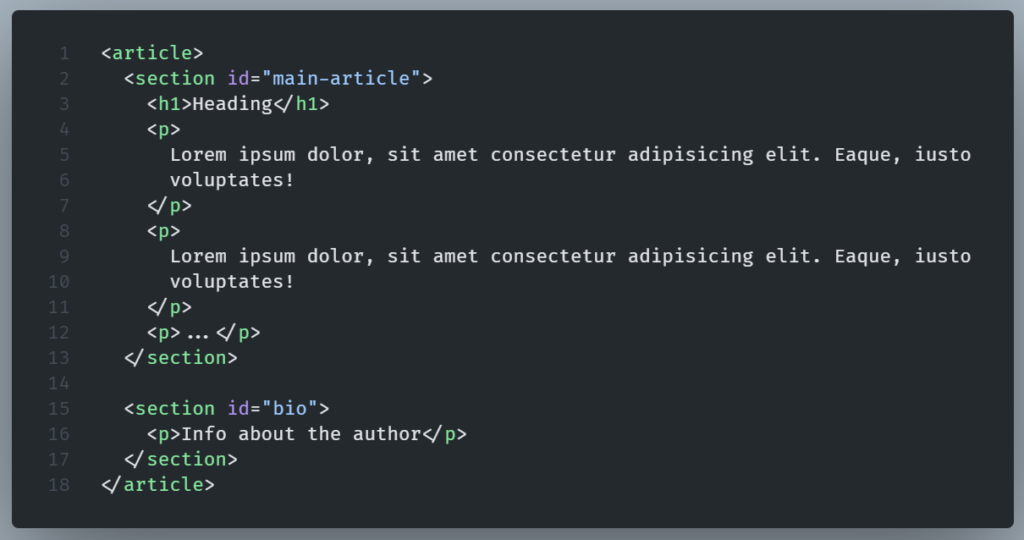Click the closing section tag on line 13
The height and width of the screenshot is (540, 1024).
[181, 358]
